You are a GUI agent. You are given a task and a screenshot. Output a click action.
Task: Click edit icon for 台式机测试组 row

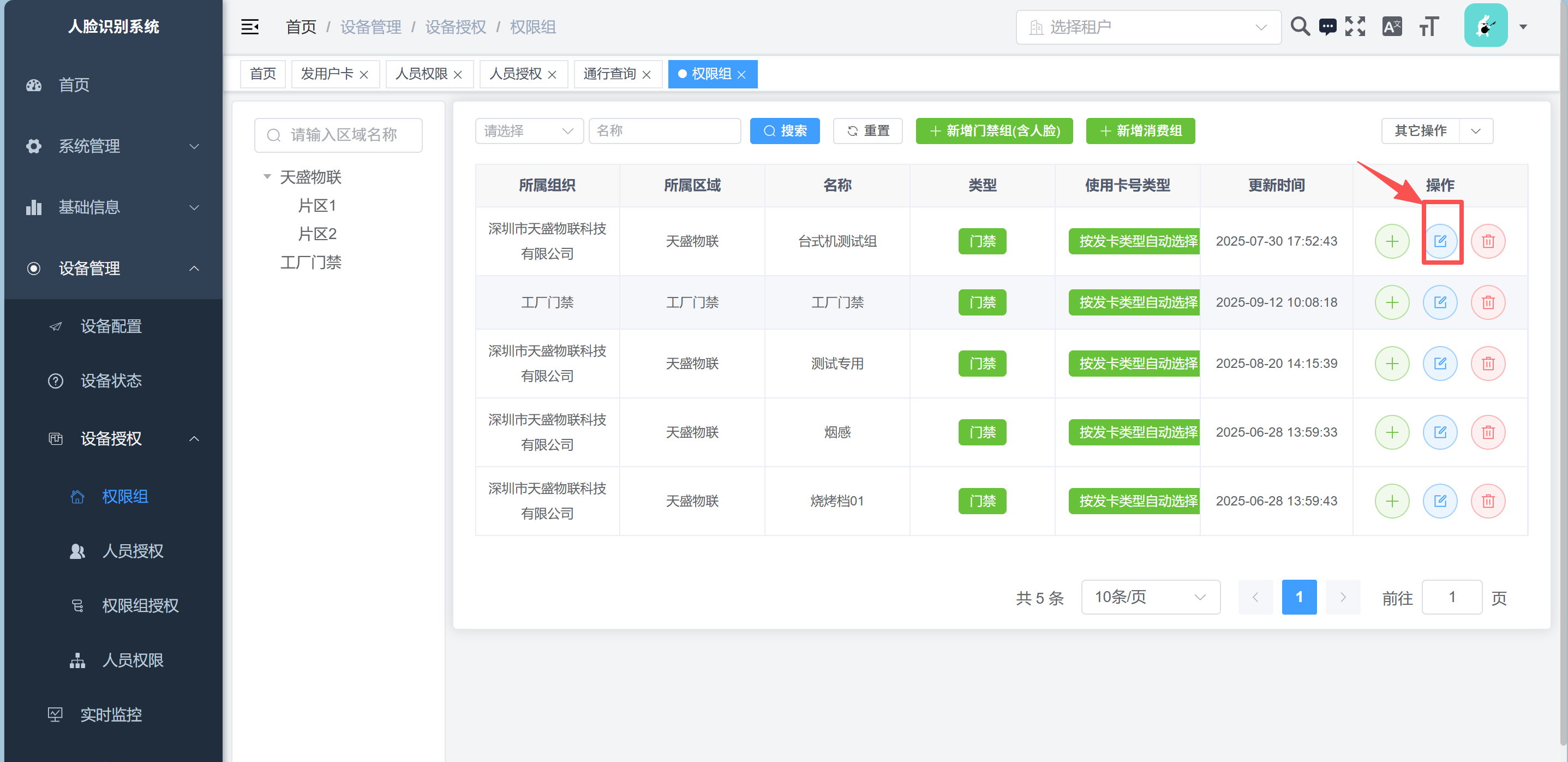click(1440, 241)
